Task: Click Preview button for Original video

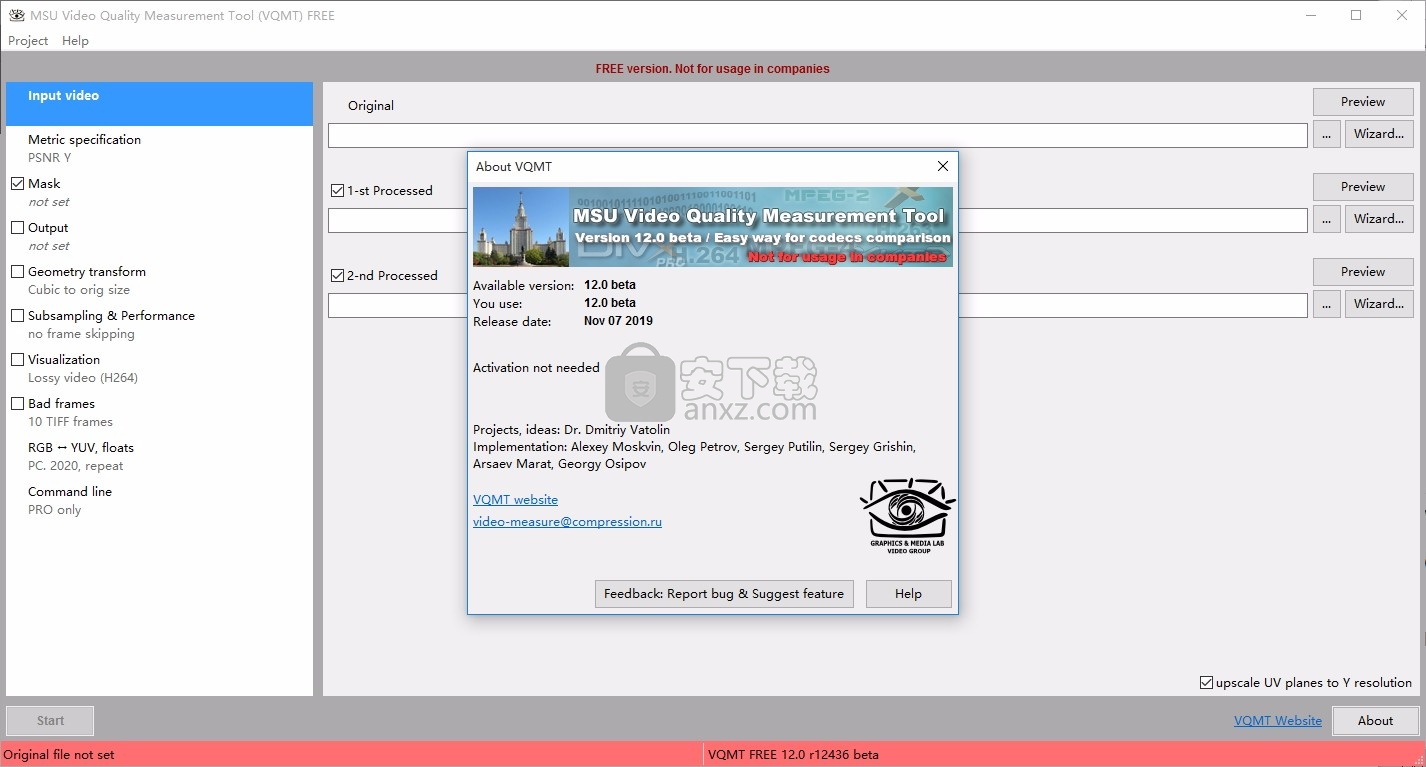Action: (x=1363, y=102)
